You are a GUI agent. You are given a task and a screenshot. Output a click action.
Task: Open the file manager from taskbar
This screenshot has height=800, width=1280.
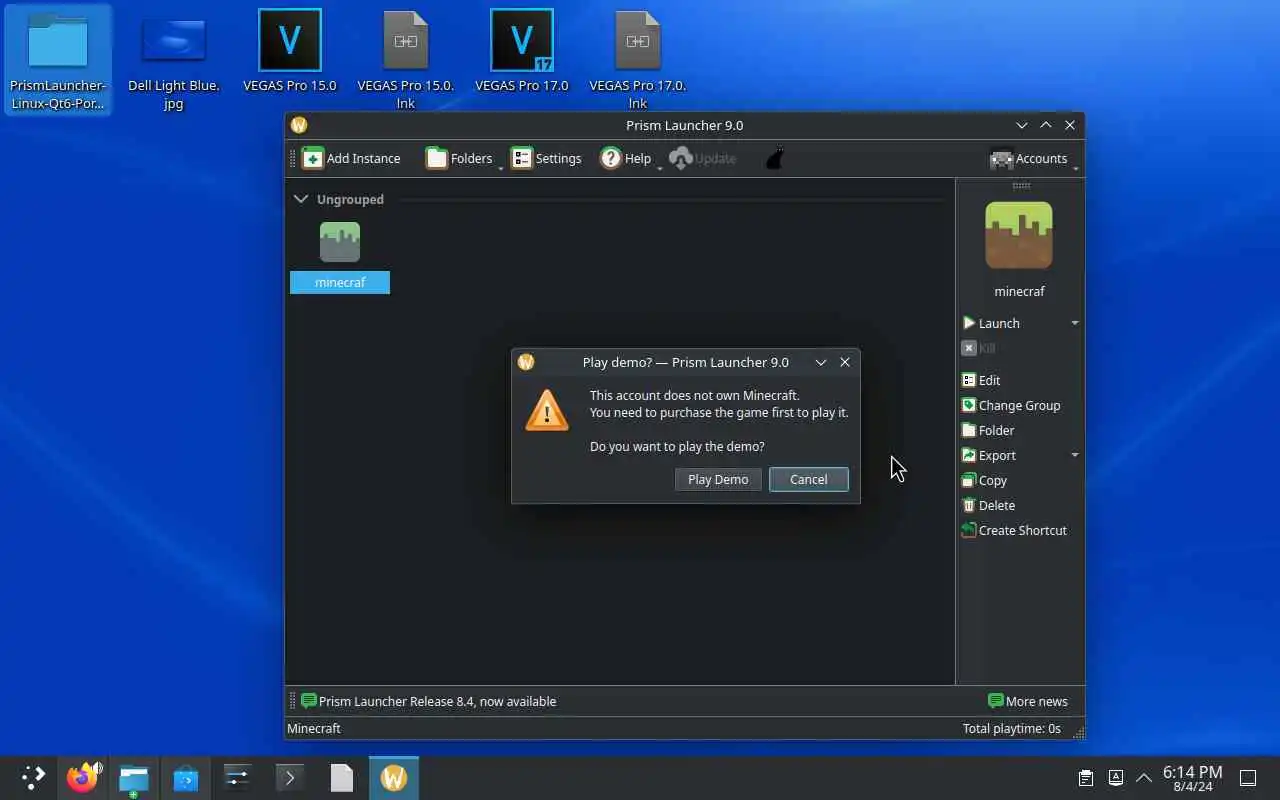[134, 778]
